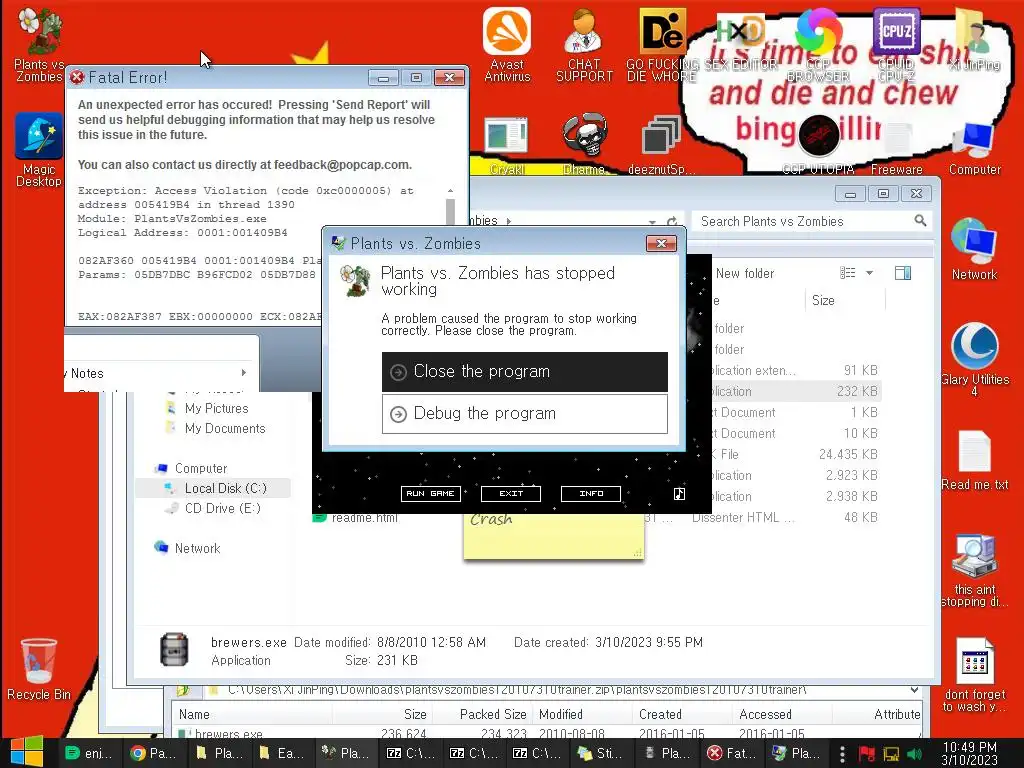Select the Freeware desktop icon
The image size is (1024, 768).
point(897,148)
